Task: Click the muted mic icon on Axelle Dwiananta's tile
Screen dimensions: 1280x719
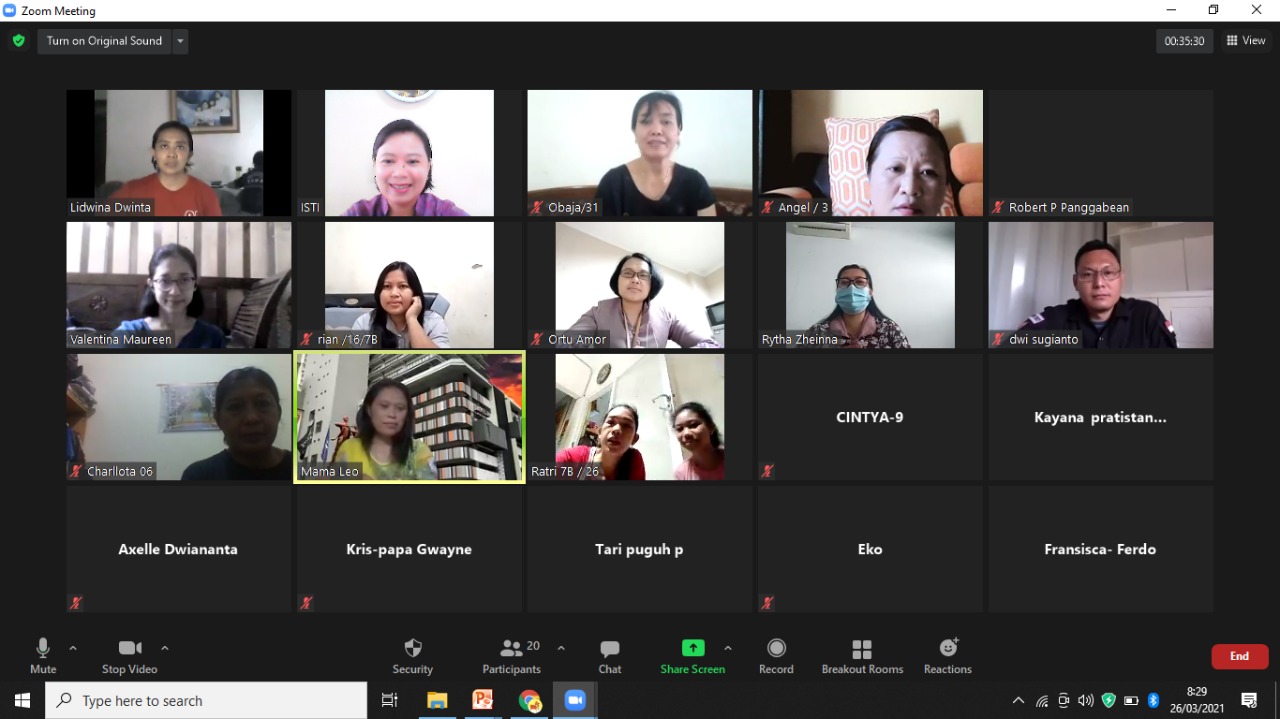Action: click(76, 603)
